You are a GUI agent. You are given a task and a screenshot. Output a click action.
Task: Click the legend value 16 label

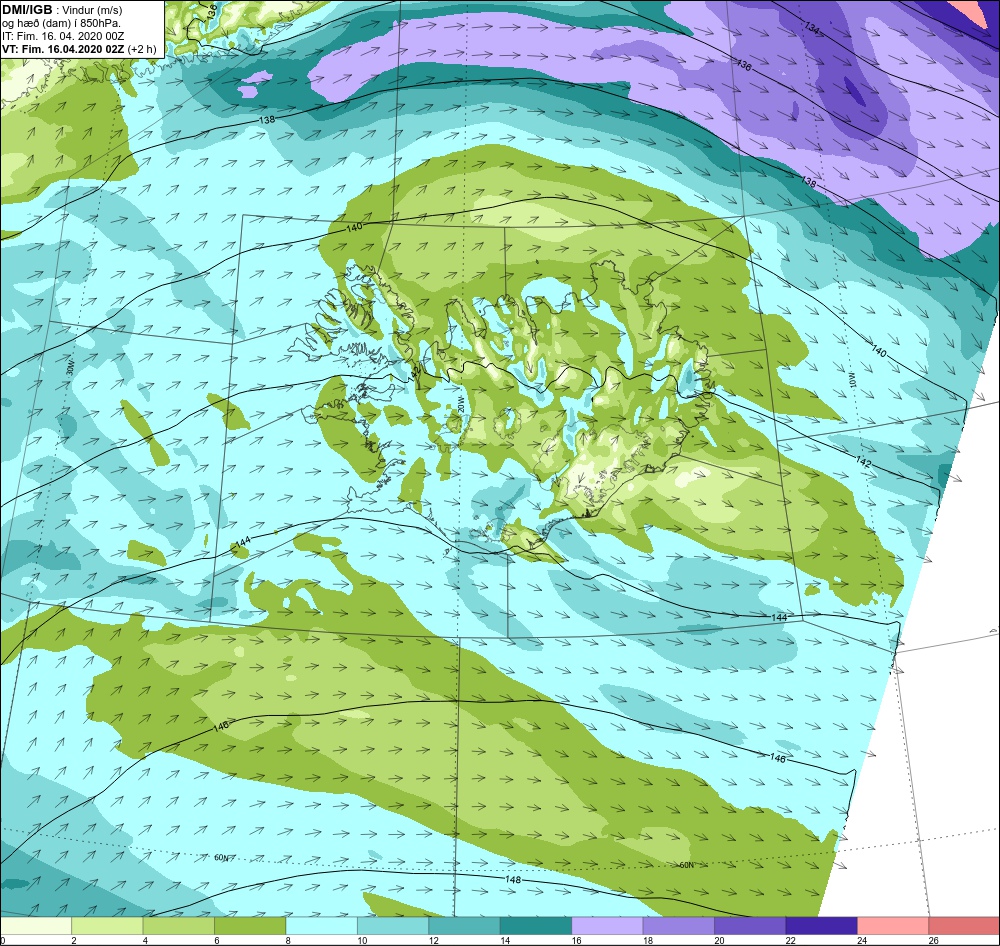coord(577,940)
